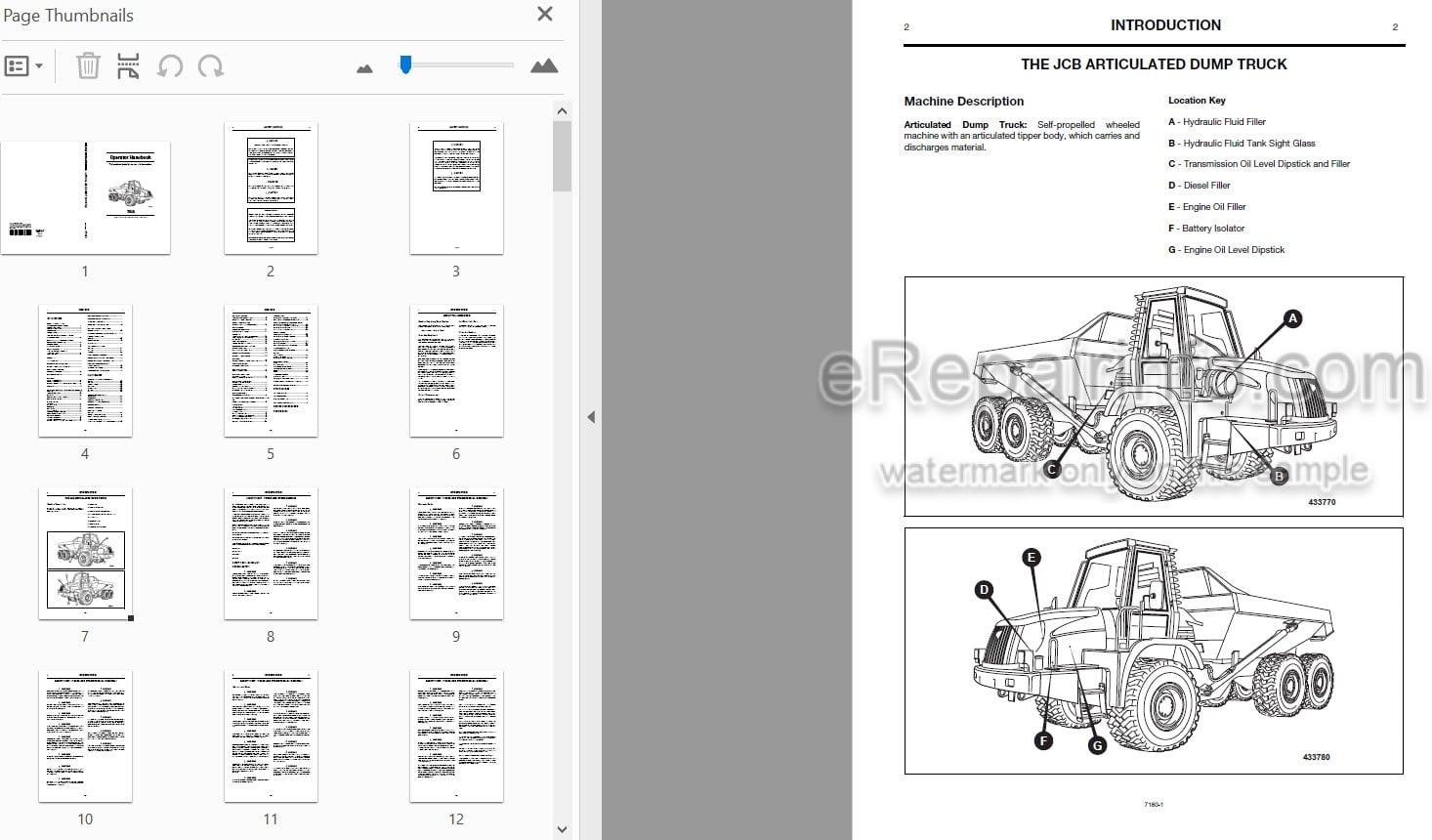The height and width of the screenshot is (840, 1432).
Task: Enlarge thumbnail size with large mountain icon
Action: point(544,65)
